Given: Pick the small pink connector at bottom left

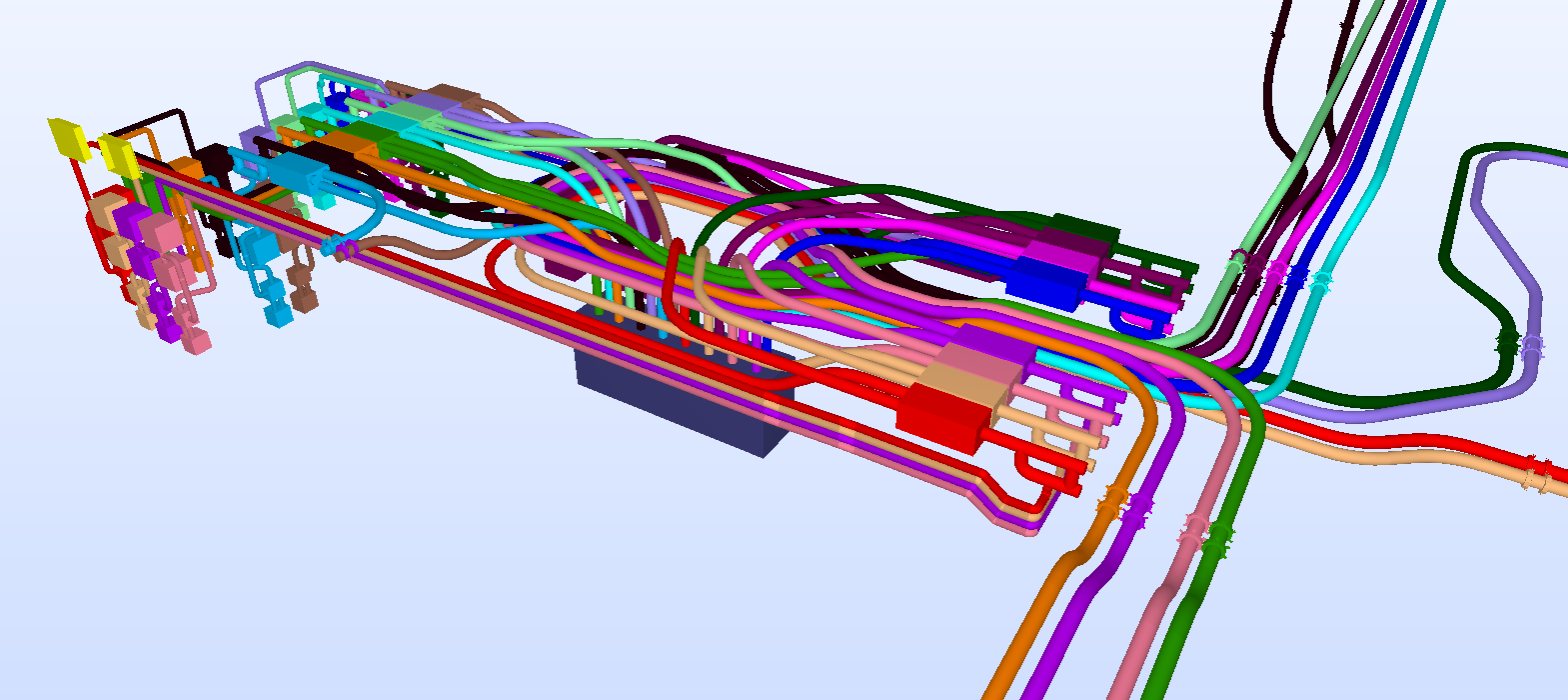Looking at the screenshot, I should 198,340.
